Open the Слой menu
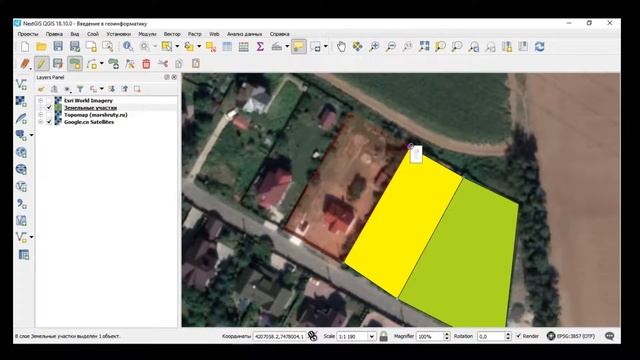The height and width of the screenshot is (360, 640). [93, 34]
